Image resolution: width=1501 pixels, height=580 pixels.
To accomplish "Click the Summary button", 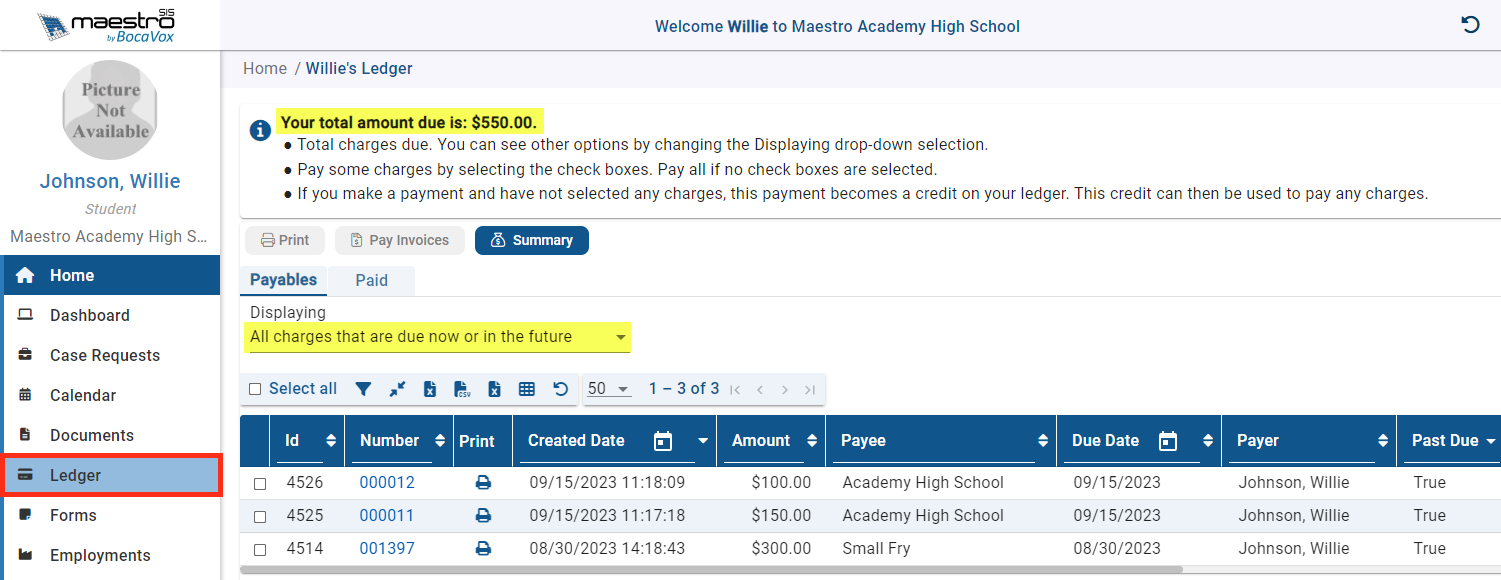I will click(x=531, y=240).
